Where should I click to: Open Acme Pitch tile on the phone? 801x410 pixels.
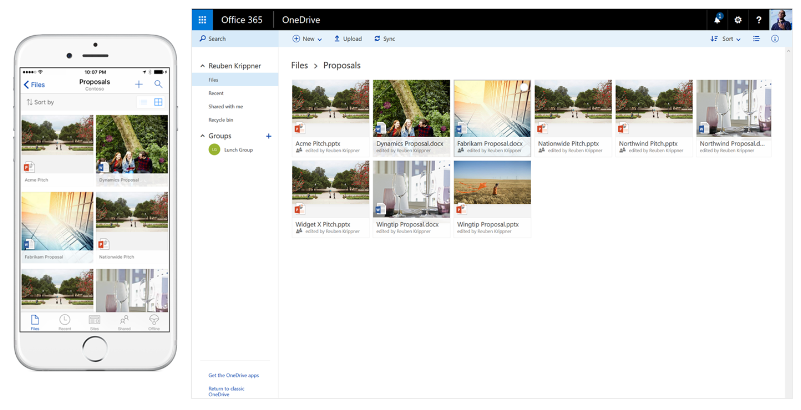pyautogui.click(x=57, y=150)
